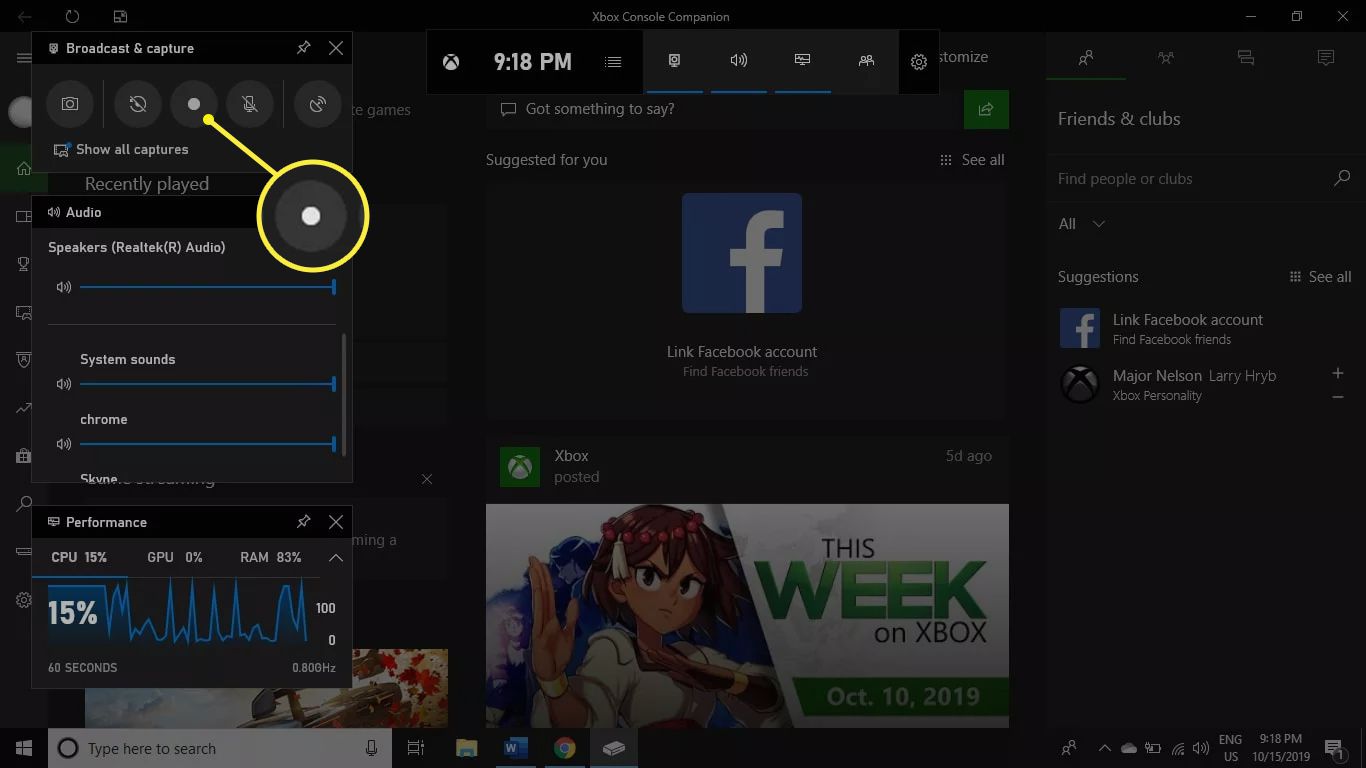Mute chrome volume icon
This screenshot has height=768, width=1366.
(64, 443)
